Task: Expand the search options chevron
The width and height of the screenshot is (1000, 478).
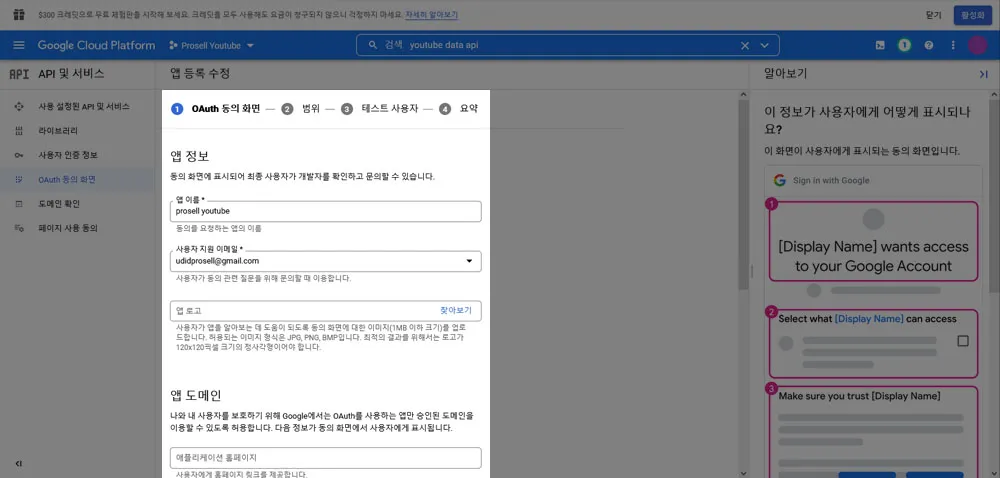Action: pos(765,45)
